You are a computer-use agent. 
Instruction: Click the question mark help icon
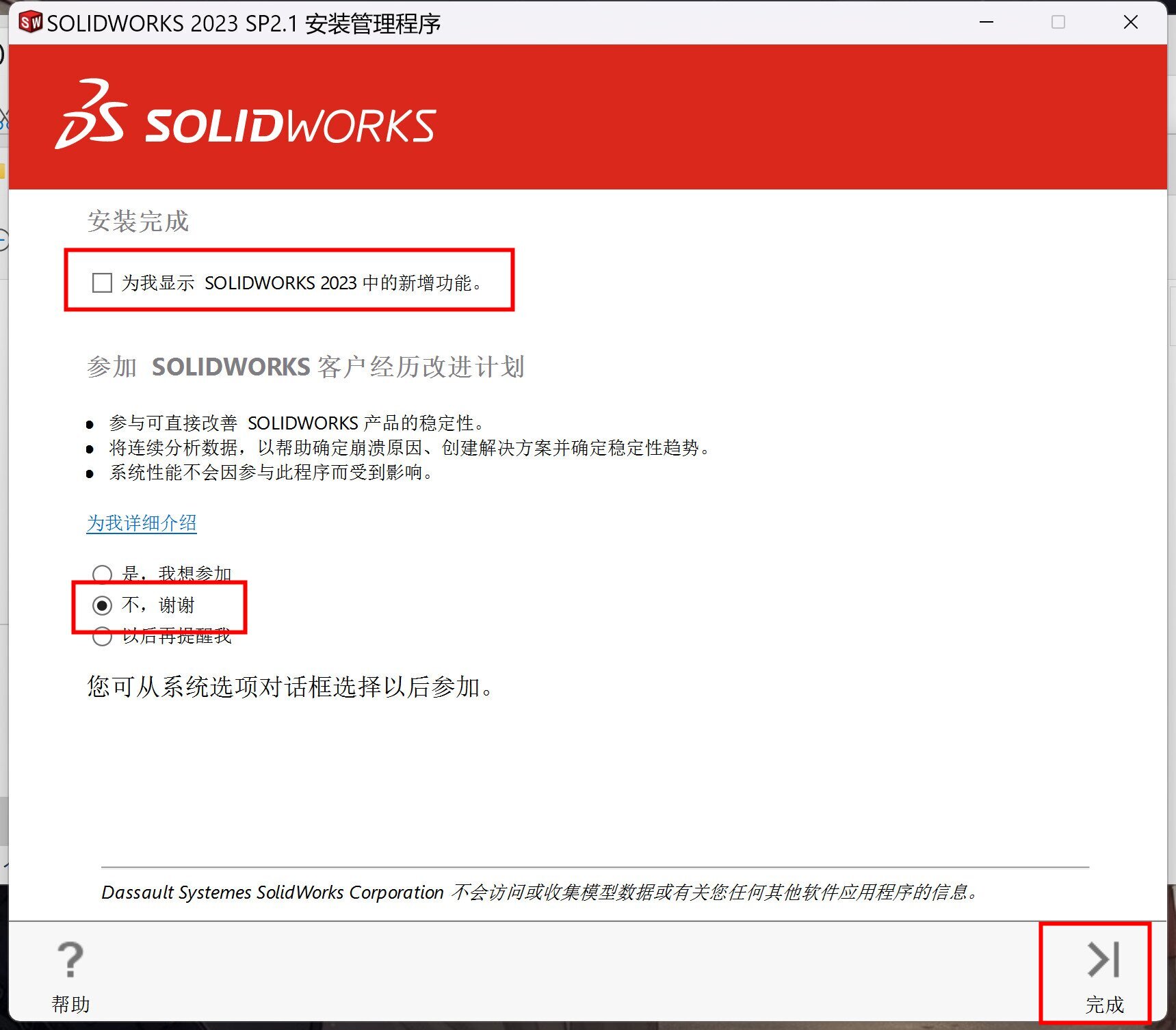70,960
